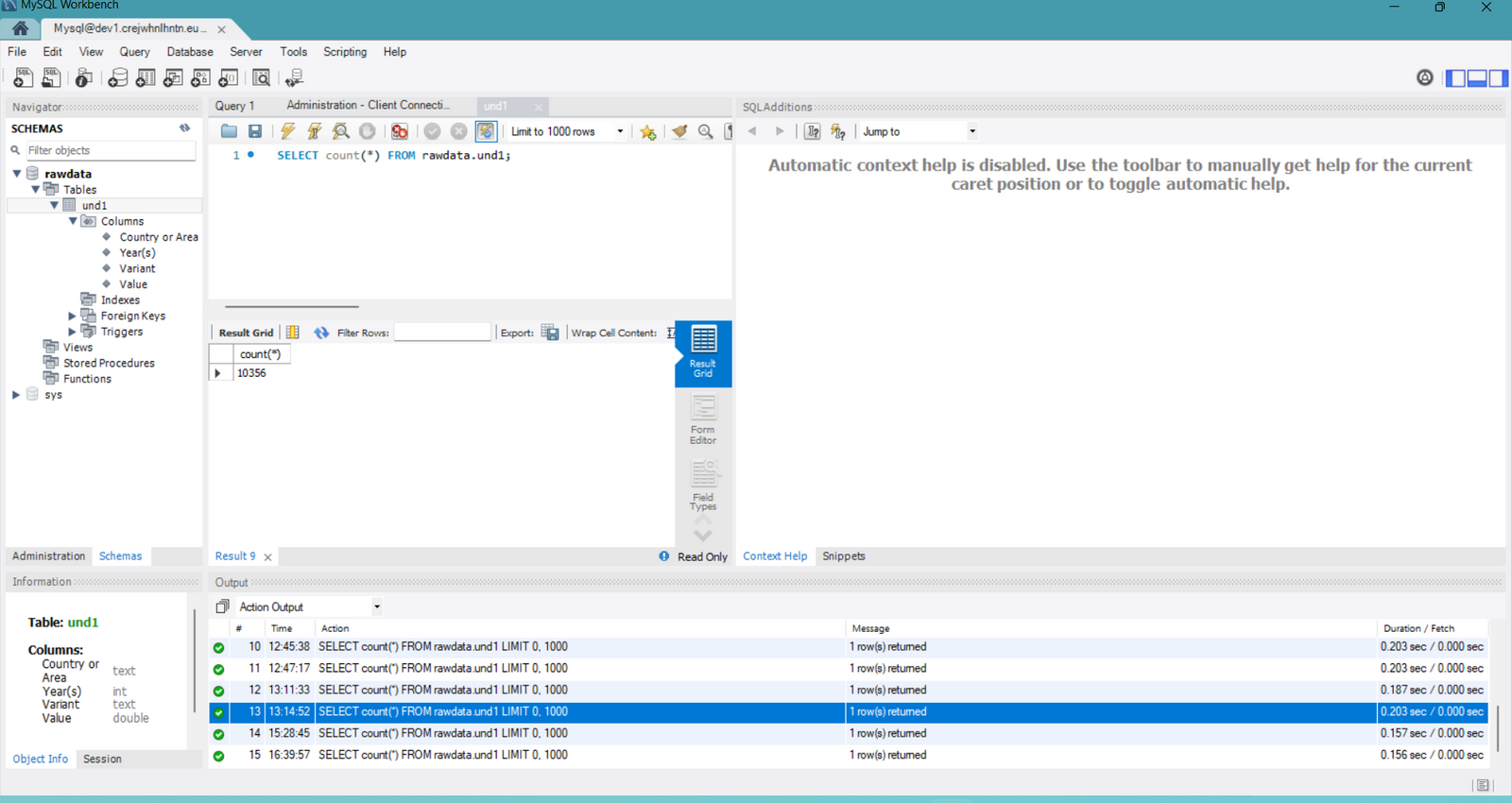
Task: Execute the SQL query with lightning bolt icon
Action: click(288, 131)
